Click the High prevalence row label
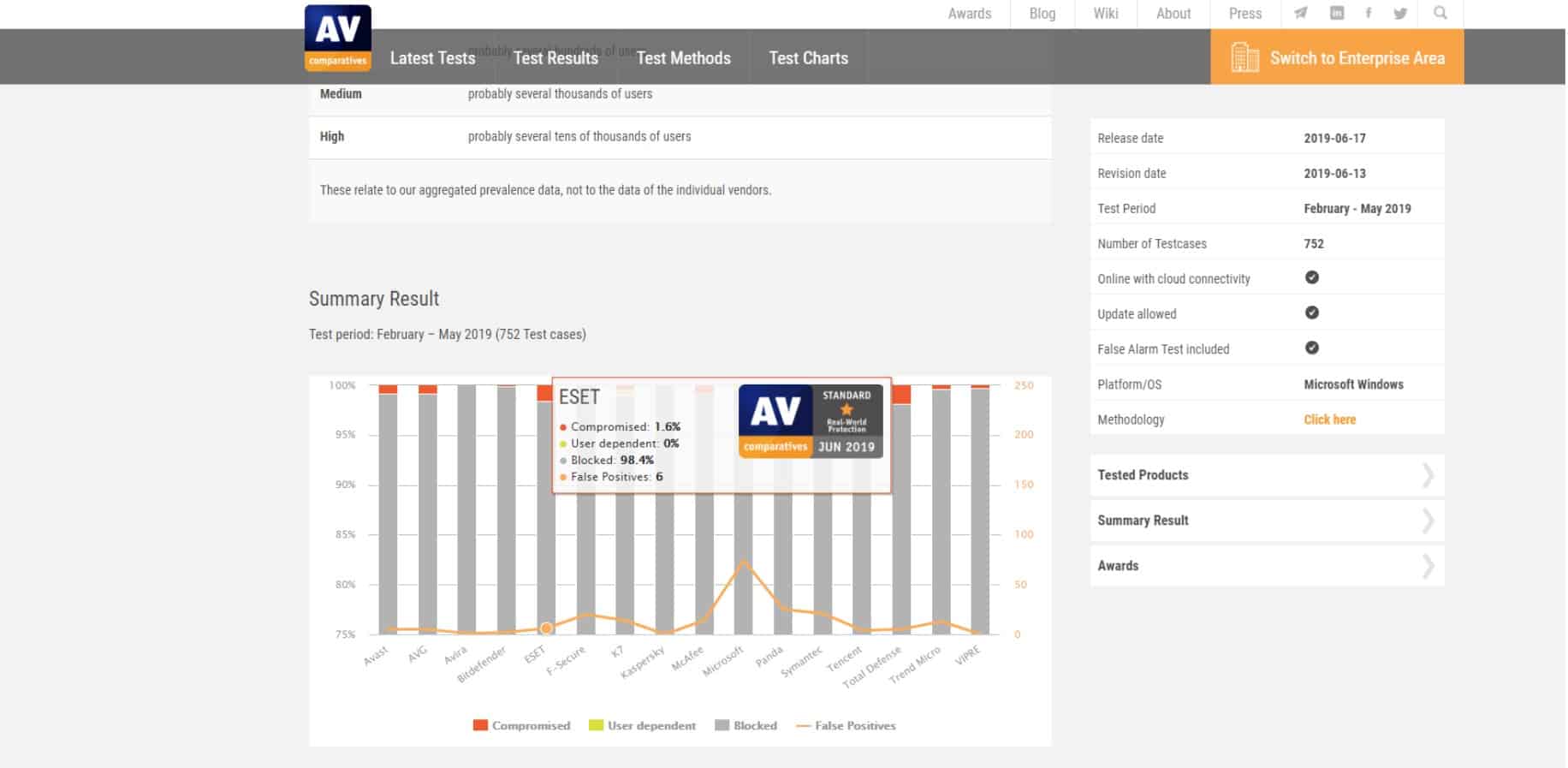 (x=332, y=136)
